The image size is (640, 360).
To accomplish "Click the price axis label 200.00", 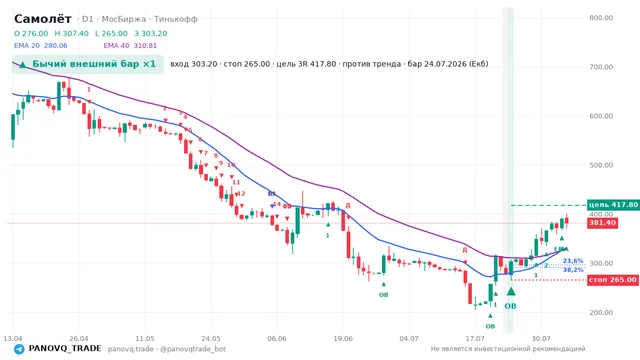I will [601, 312].
